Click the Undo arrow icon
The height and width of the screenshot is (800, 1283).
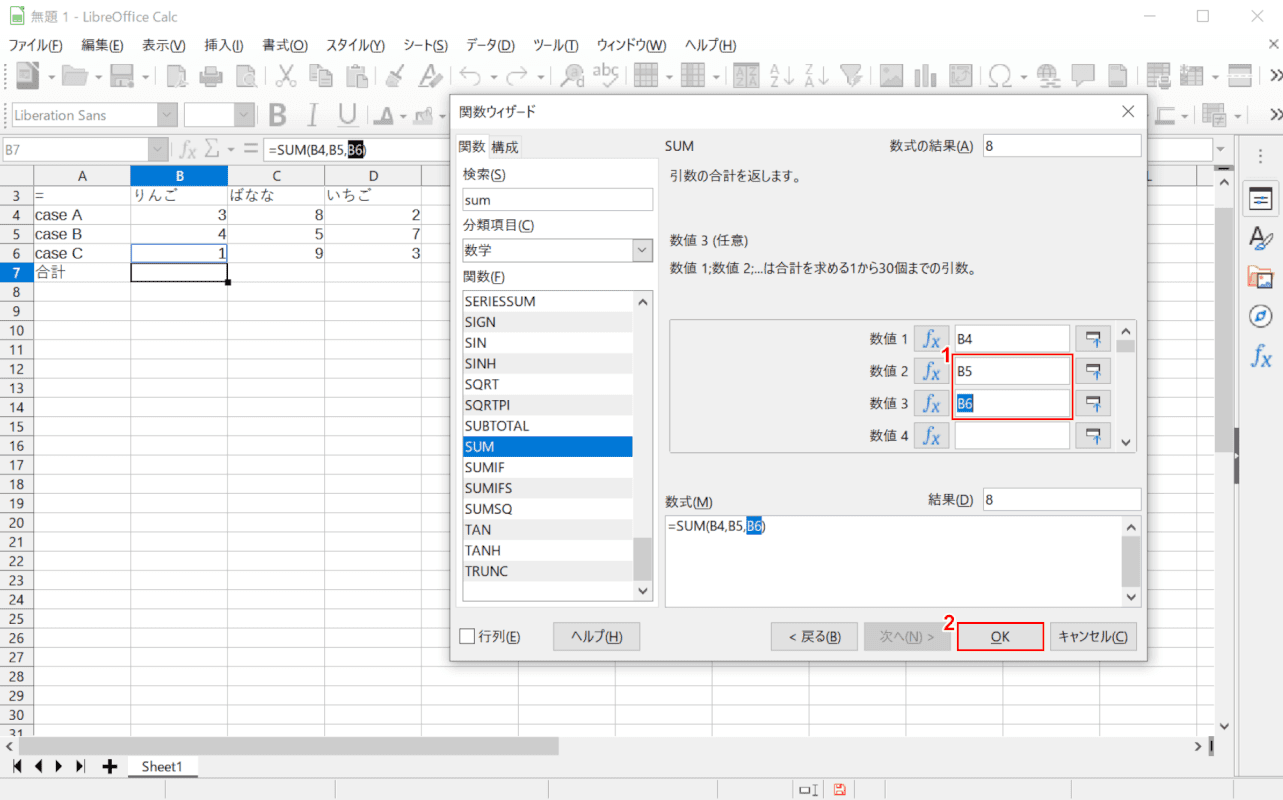tap(471, 76)
